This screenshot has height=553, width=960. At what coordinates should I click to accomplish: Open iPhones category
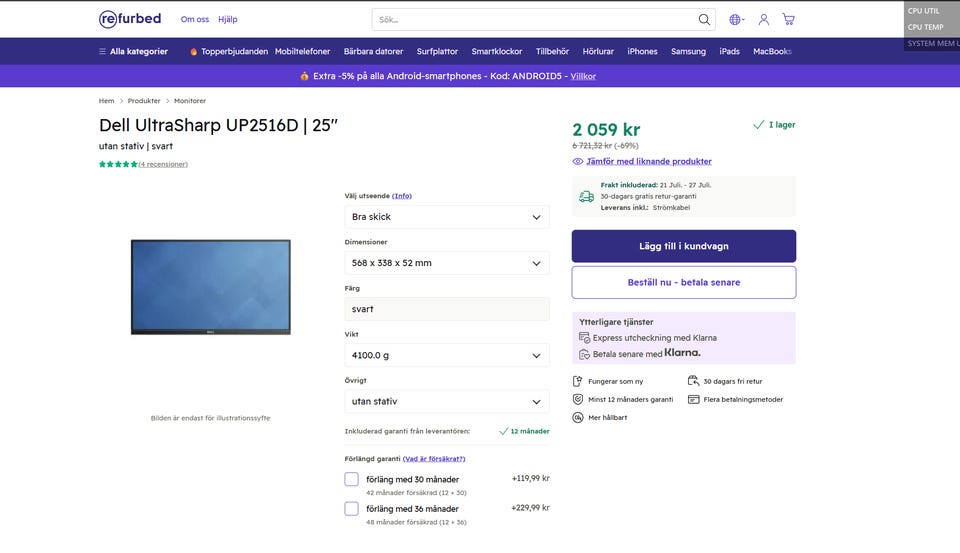[x=642, y=51]
